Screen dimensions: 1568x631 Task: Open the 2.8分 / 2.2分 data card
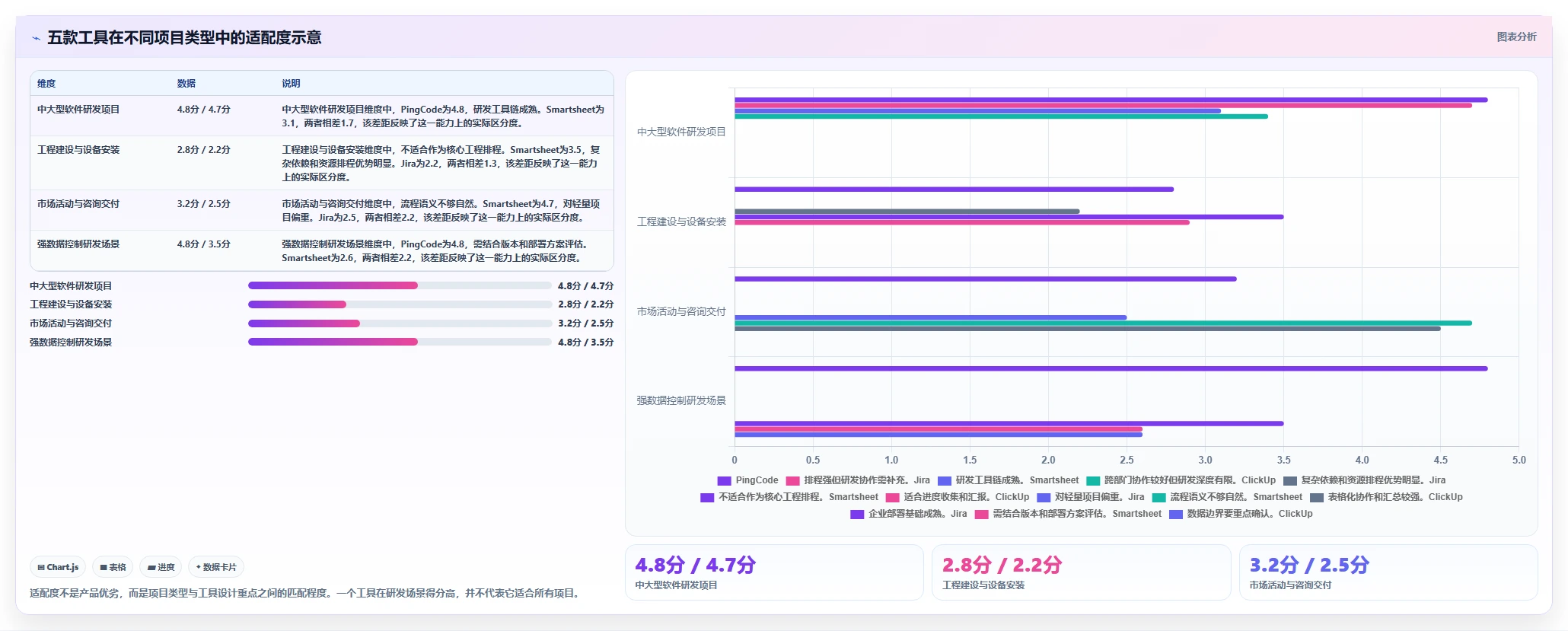(1081, 572)
